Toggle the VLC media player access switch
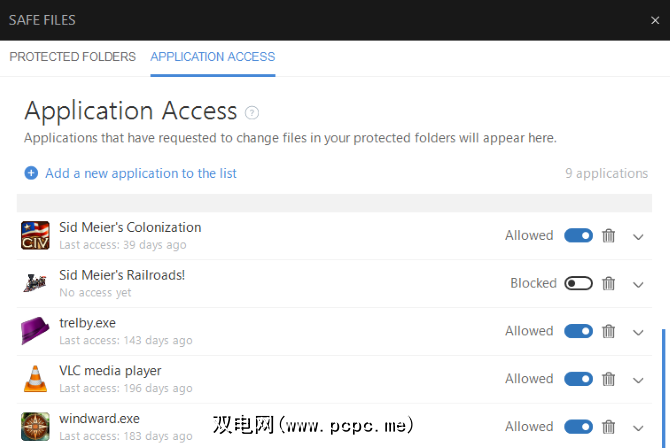This screenshot has height=448, width=670. point(578,379)
